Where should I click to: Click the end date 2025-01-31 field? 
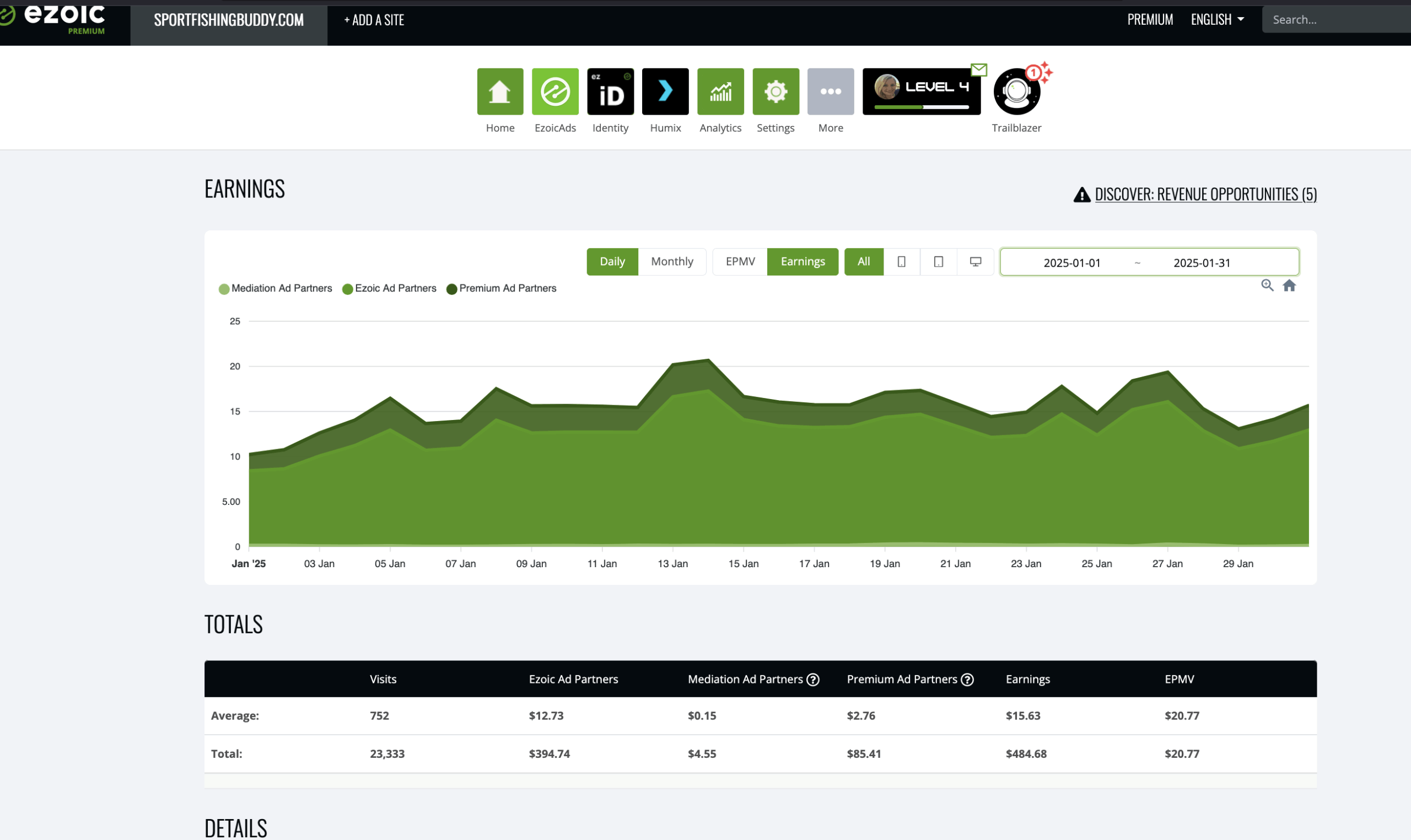(x=1202, y=263)
